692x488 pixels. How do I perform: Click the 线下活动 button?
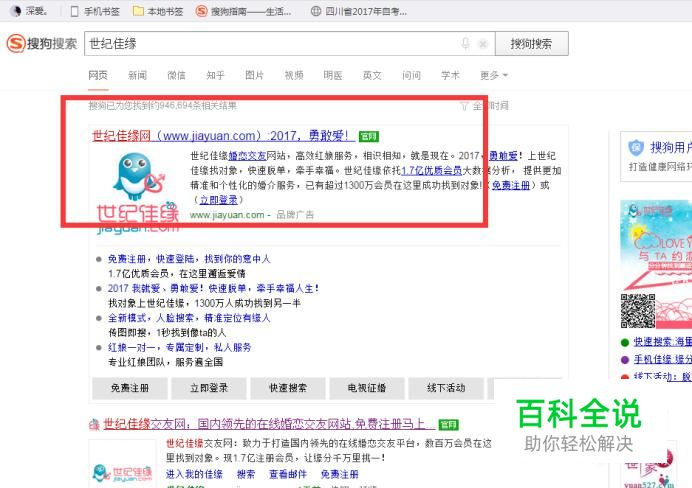(446, 388)
